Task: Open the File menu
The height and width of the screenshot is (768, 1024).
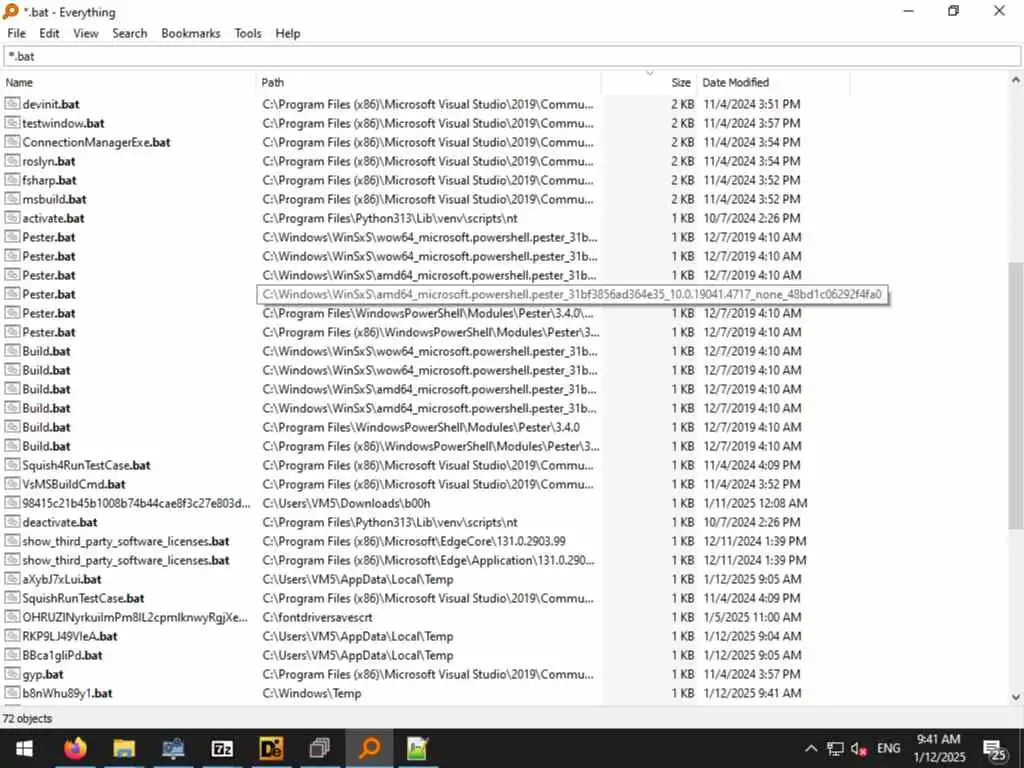Action: pyautogui.click(x=16, y=33)
